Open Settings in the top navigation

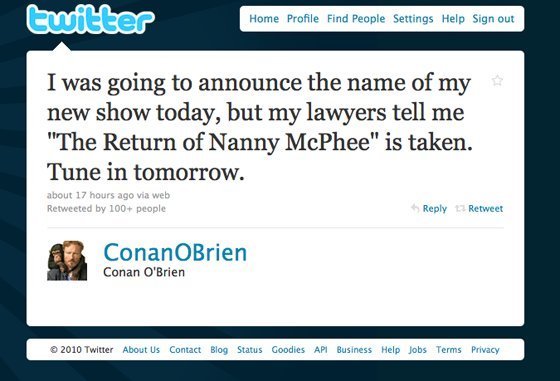413,19
